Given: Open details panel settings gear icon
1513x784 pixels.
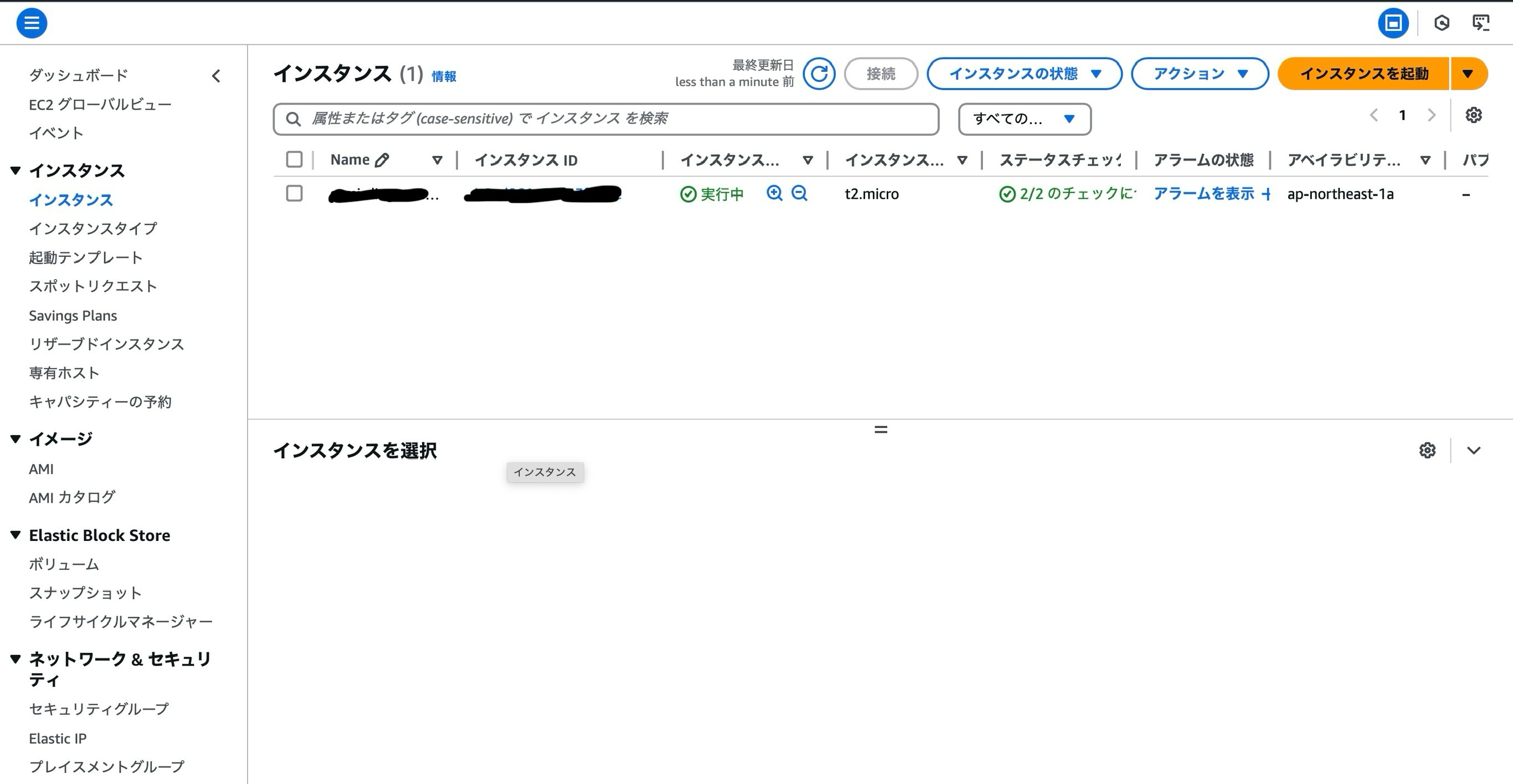Looking at the screenshot, I should pyautogui.click(x=1427, y=451).
